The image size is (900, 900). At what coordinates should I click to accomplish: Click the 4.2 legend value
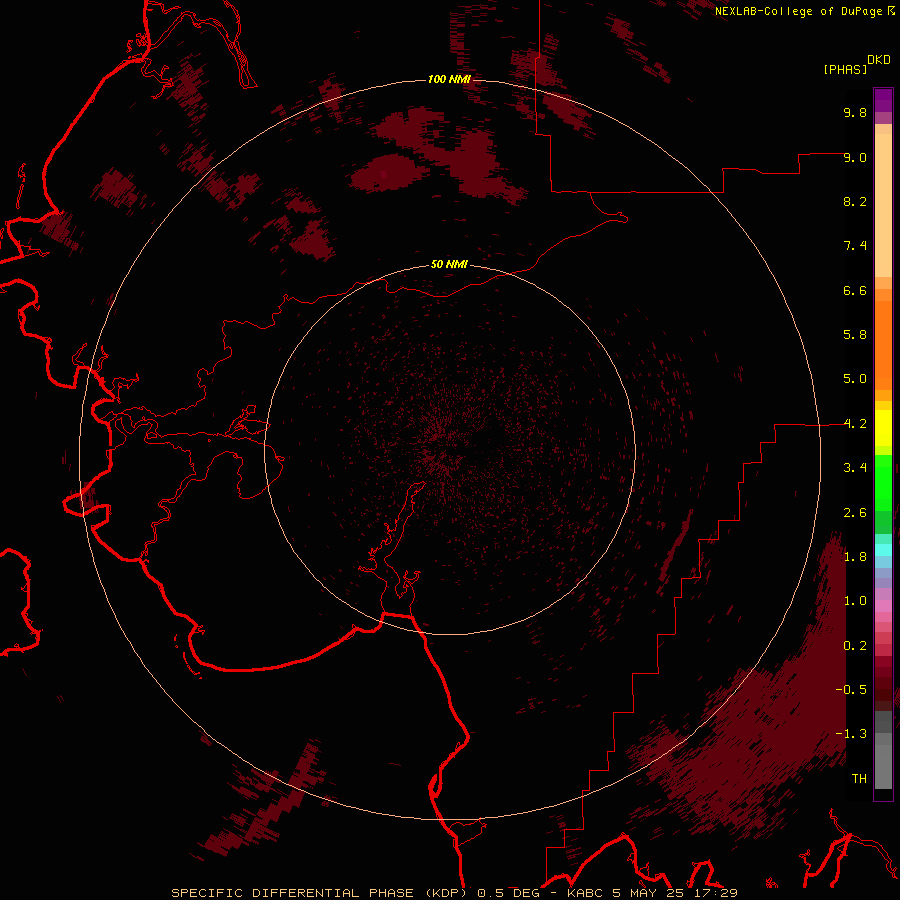click(x=855, y=424)
